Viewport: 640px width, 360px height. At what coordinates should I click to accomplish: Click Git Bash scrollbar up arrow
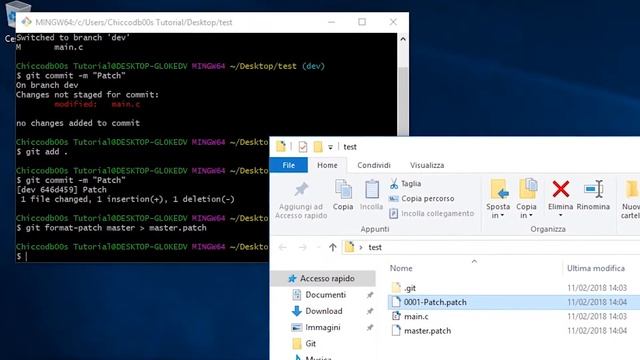(x=402, y=39)
